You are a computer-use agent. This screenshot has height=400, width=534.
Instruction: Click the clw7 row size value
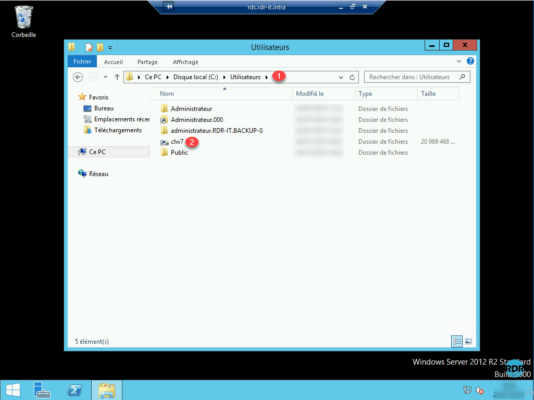(x=438, y=142)
